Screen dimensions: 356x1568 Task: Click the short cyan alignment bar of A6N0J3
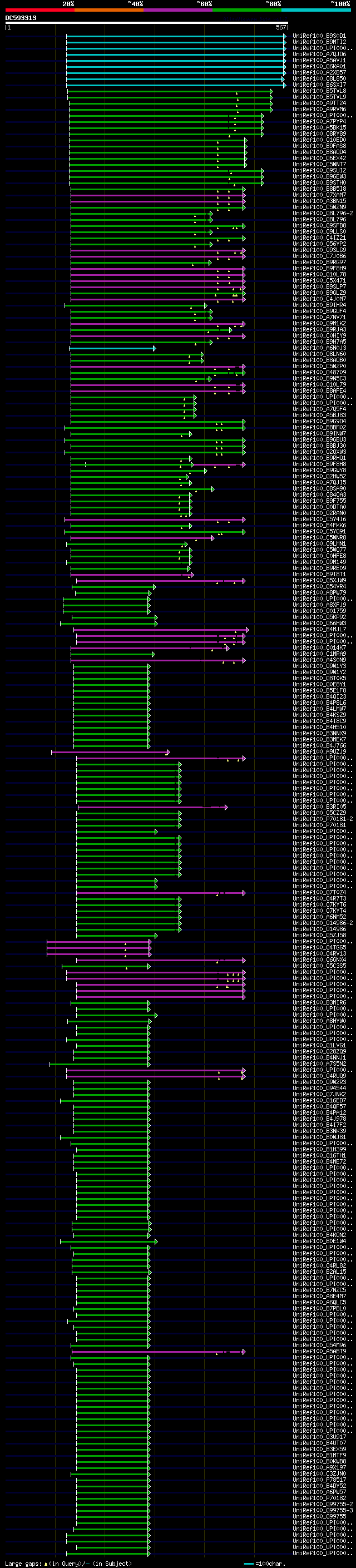coord(112,348)
